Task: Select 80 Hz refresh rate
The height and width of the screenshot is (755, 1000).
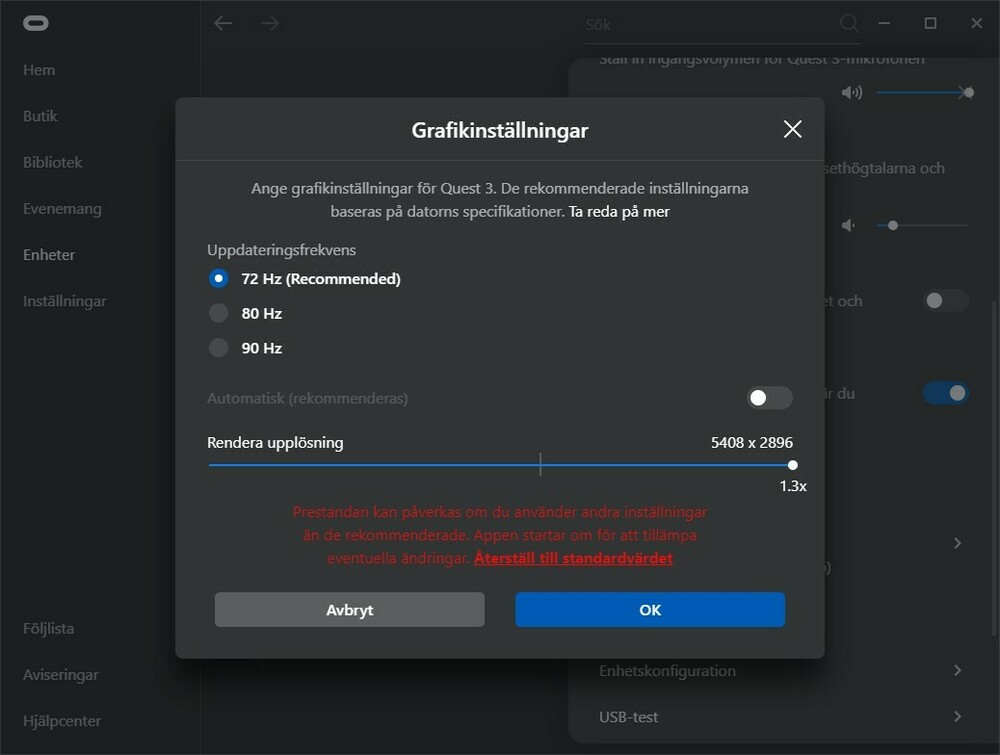Action: point(219,313)
